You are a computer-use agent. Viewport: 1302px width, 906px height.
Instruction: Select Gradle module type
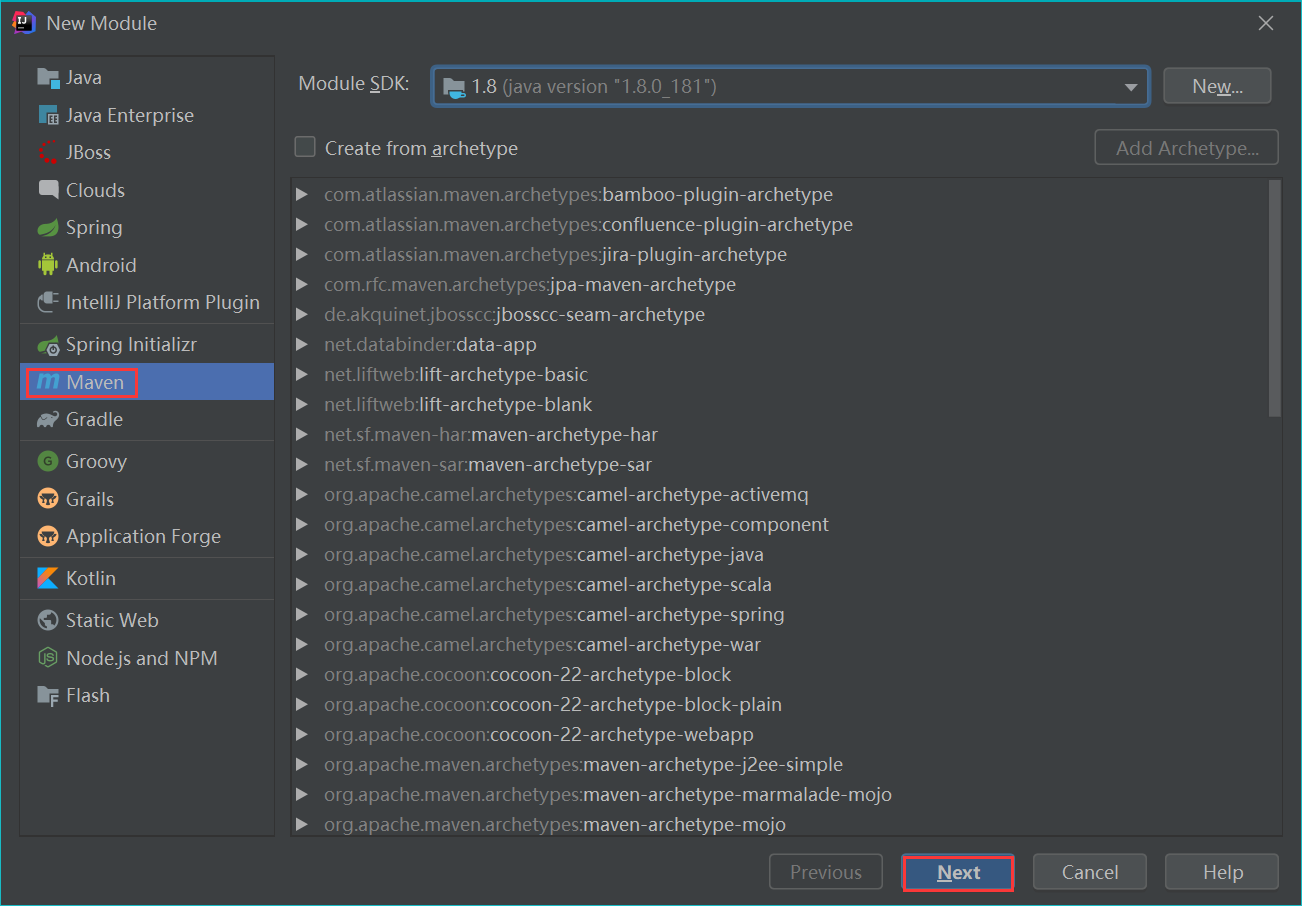pyautogui.click(x=147, y=420)
